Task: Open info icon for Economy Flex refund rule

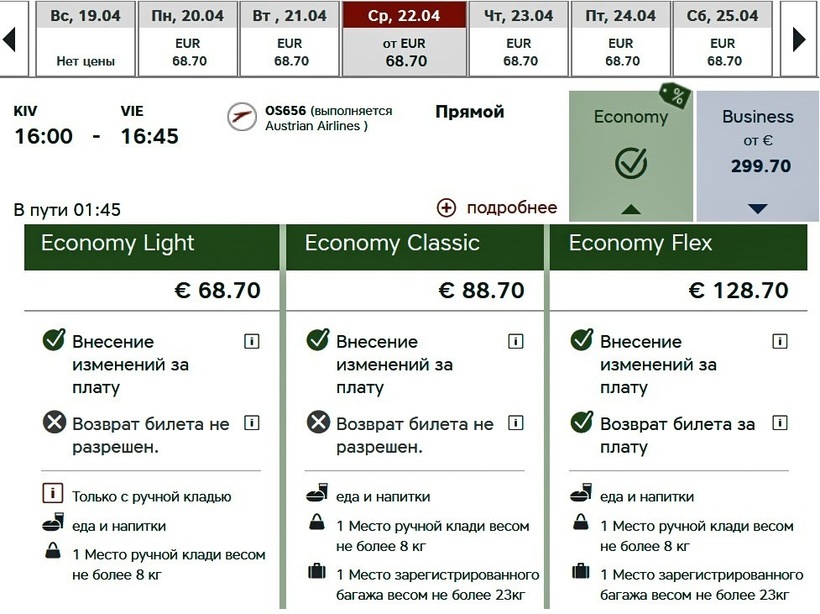Action: (x=779, y=423)
